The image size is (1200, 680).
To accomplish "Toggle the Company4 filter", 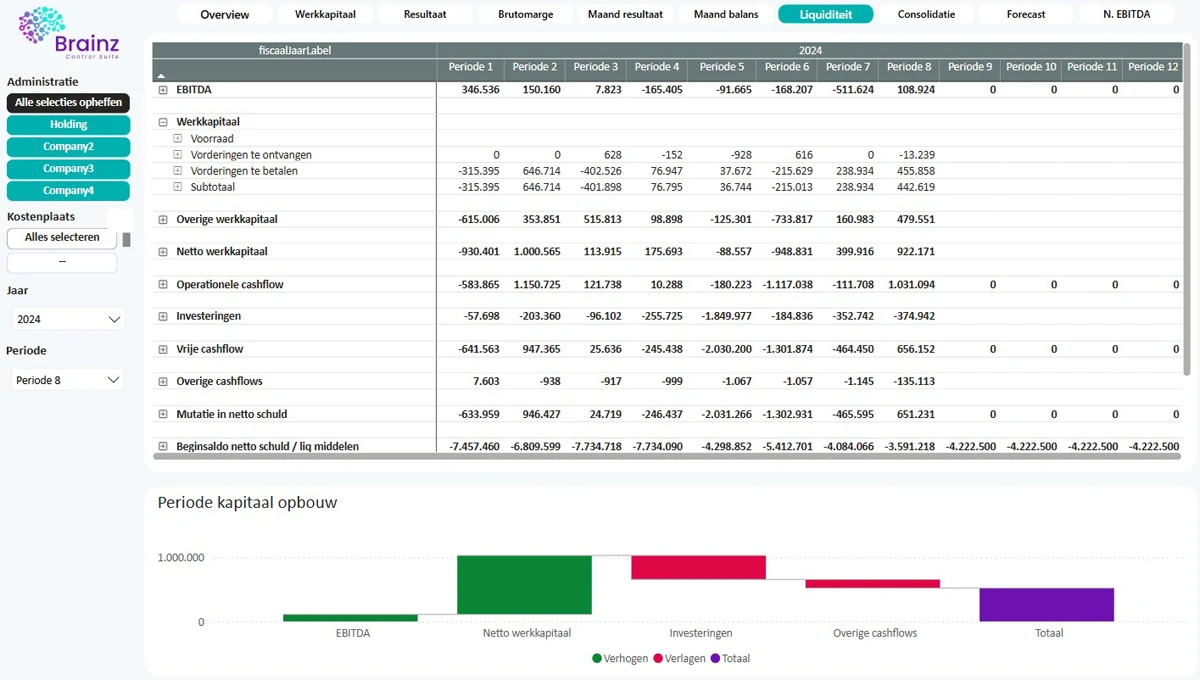I will [68, 191].
